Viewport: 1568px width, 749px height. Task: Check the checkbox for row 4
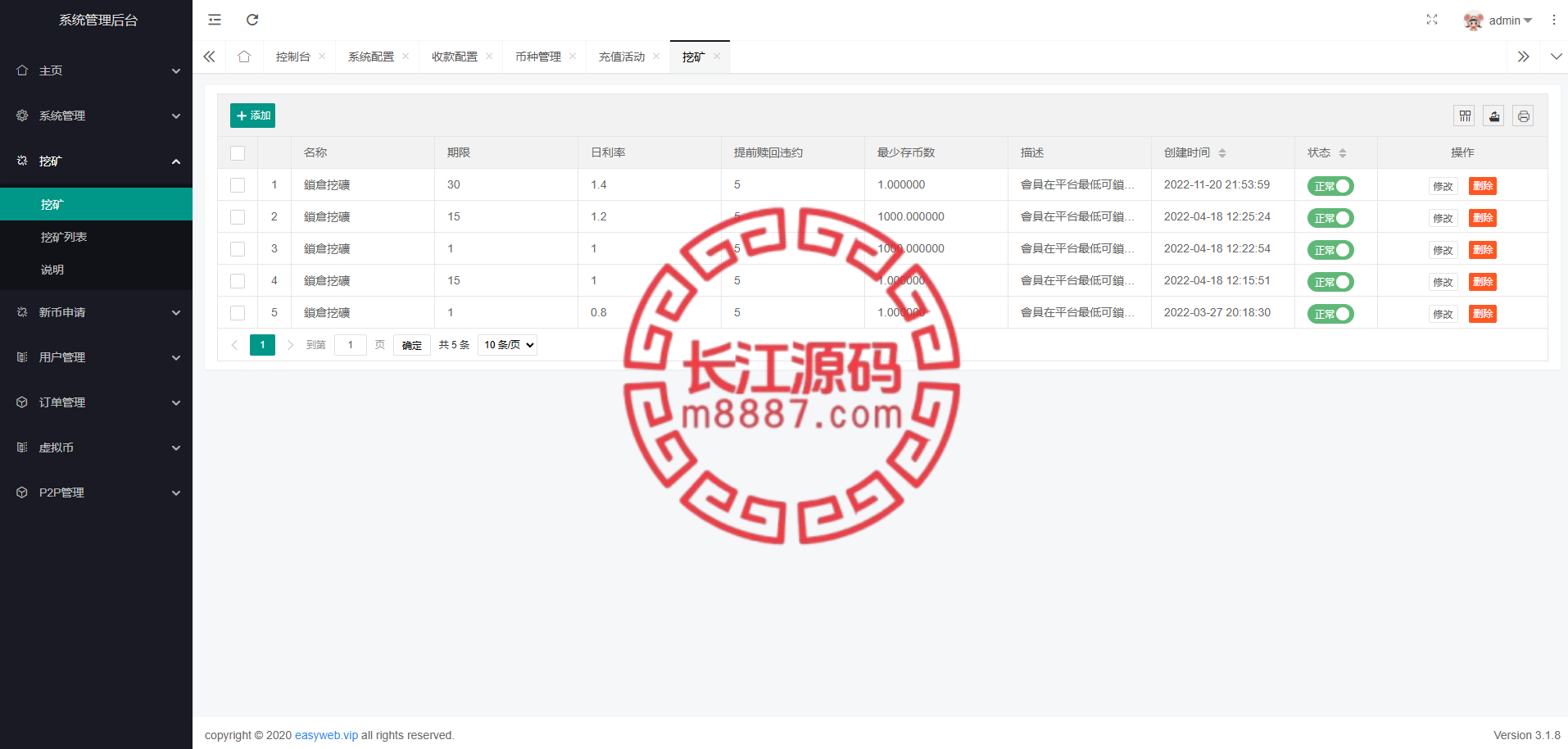point(238,281)
